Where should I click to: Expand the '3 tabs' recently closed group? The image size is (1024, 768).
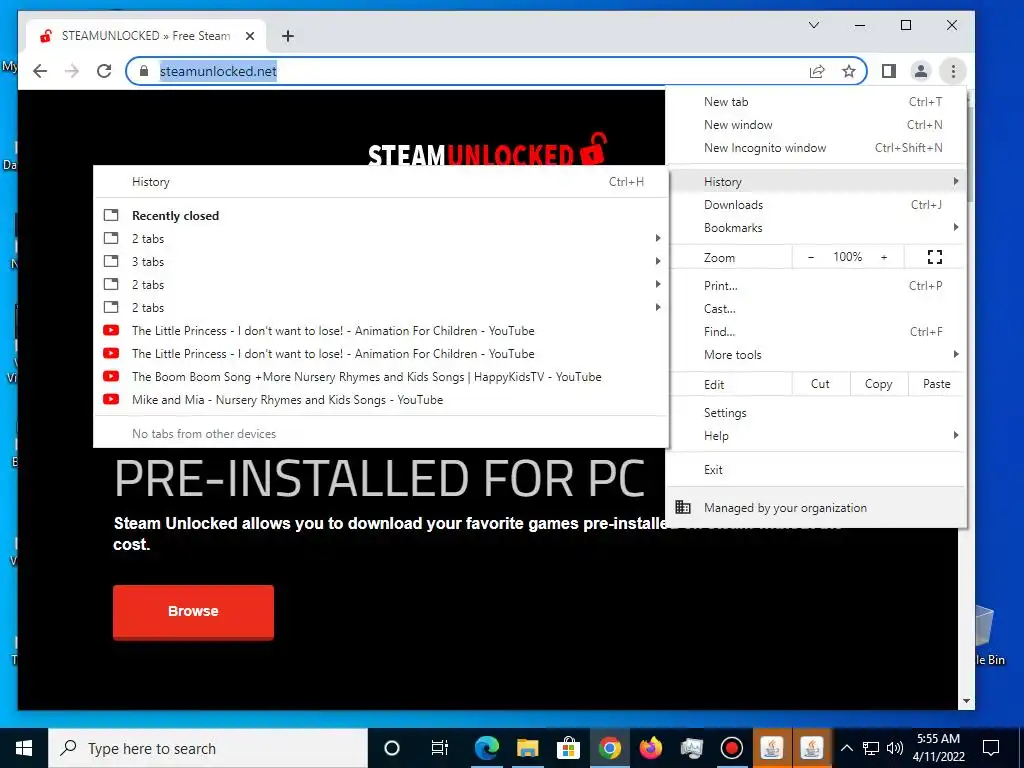tap(381, 262)
